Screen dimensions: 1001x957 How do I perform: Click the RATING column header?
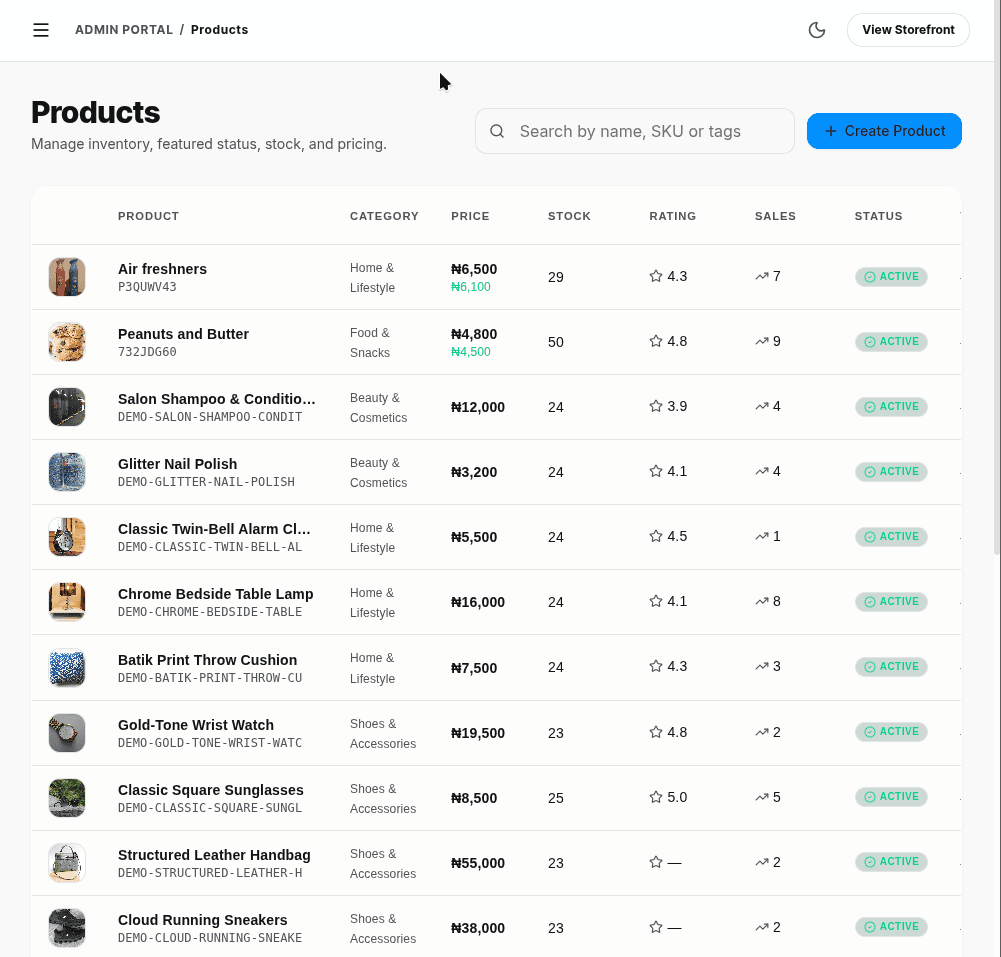click(673, 216)
